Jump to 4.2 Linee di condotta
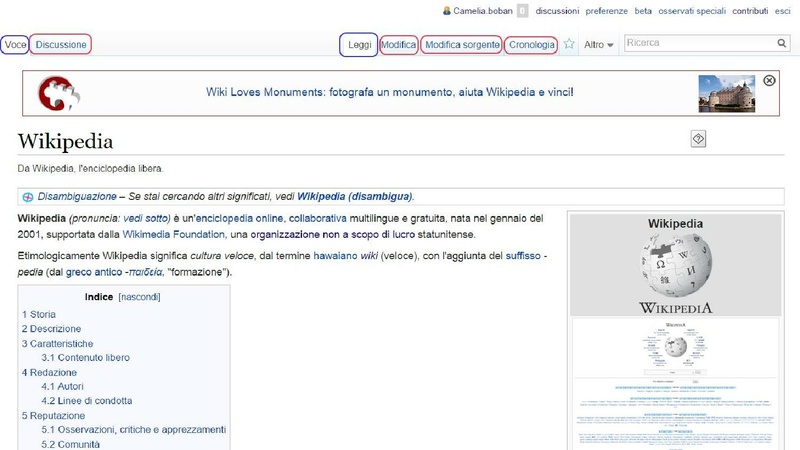 87,401
